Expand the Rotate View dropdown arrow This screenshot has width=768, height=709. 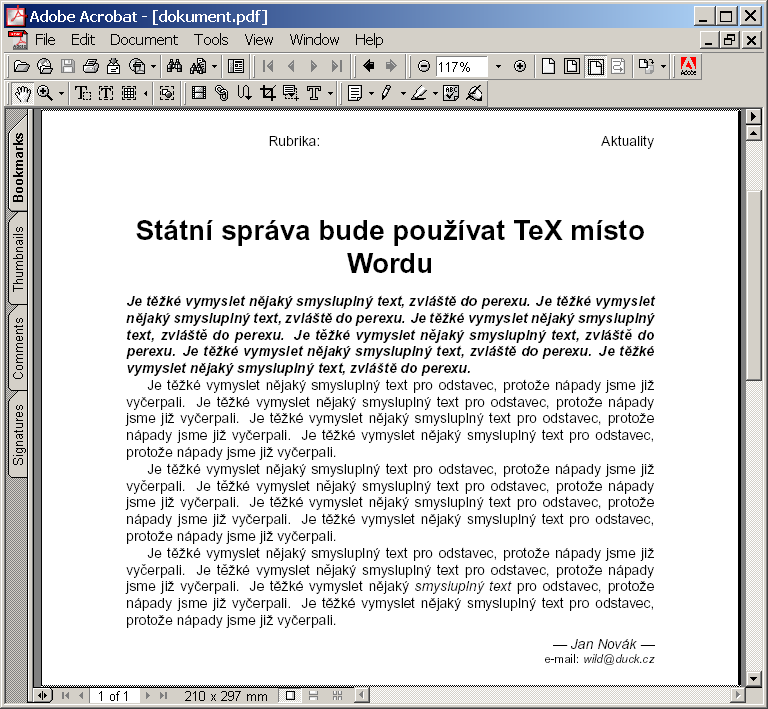click(663, 67)
